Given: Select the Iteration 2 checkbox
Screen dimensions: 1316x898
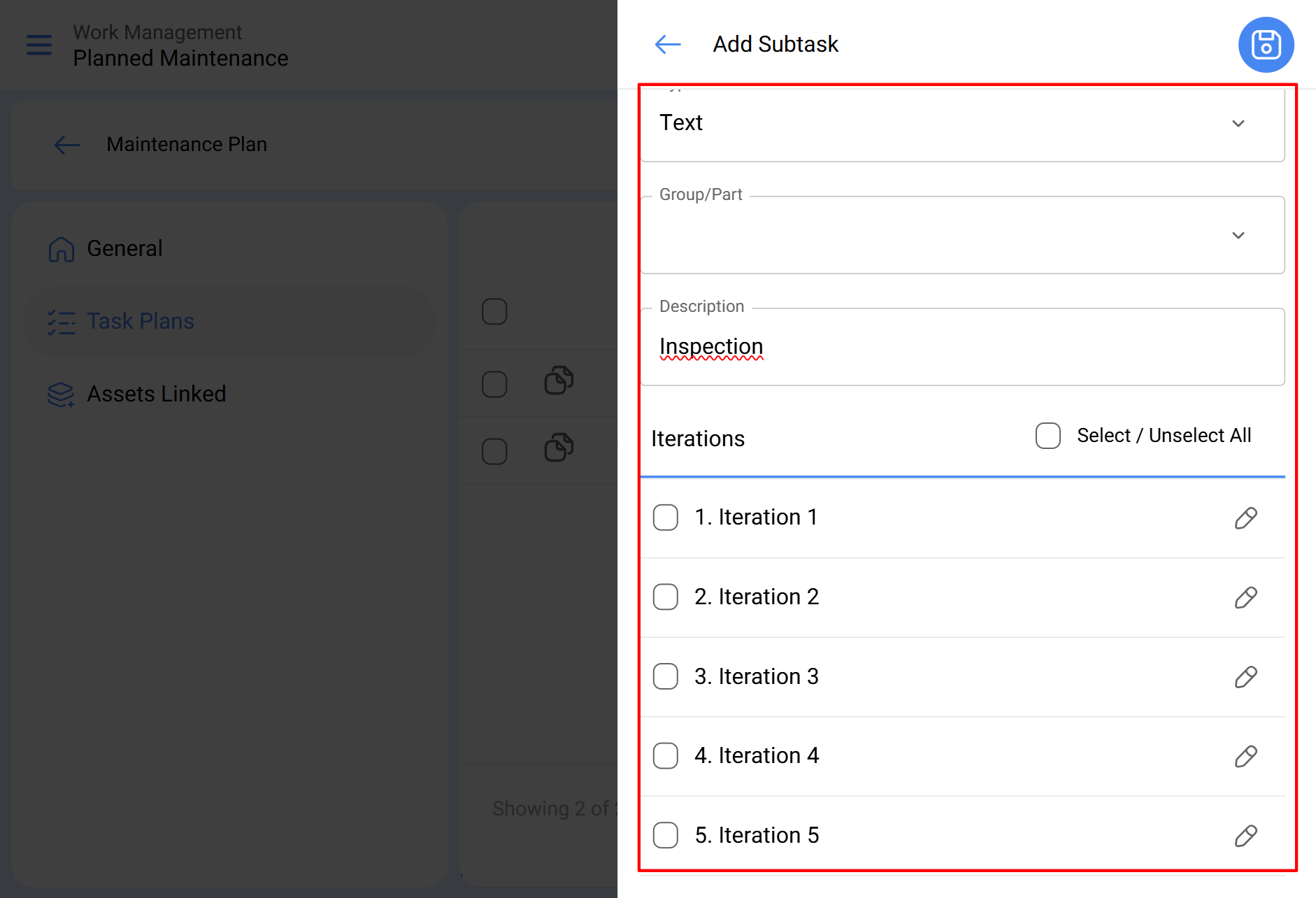Looking at the screenshot, I should (x=665, y=597).
